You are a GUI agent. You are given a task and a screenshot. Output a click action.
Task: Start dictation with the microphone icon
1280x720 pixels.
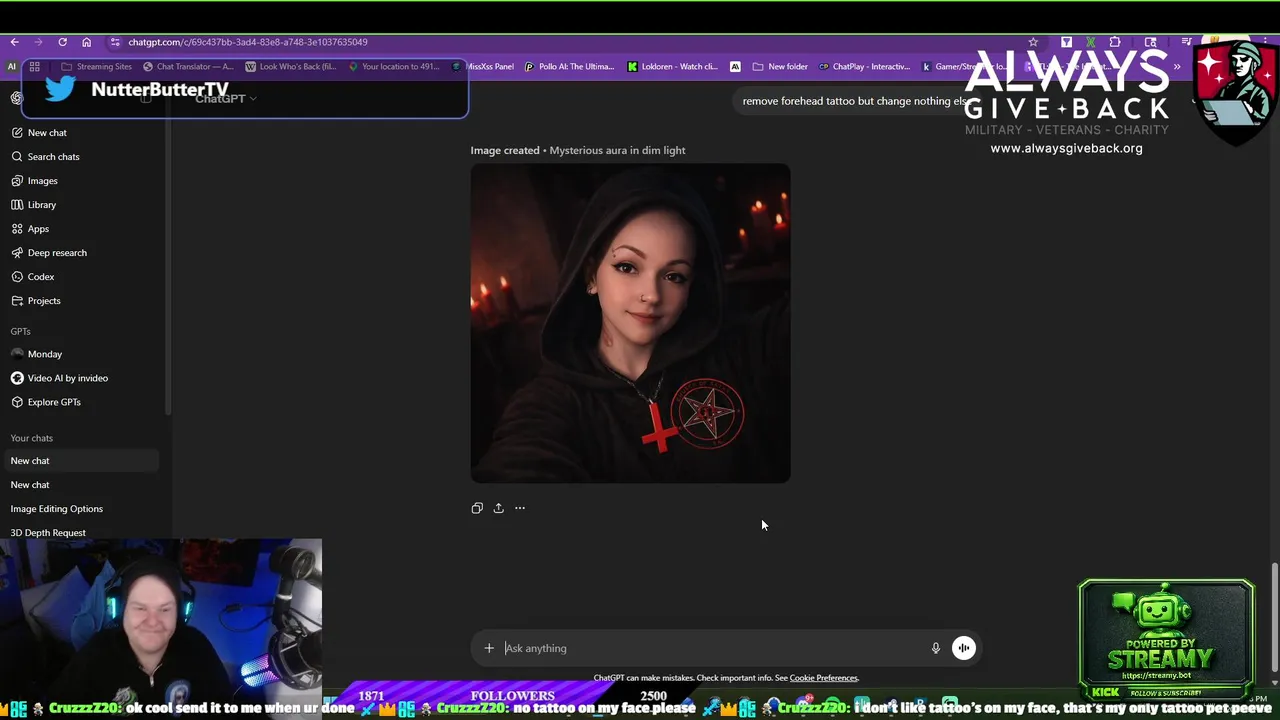click(x=936, y=648)
